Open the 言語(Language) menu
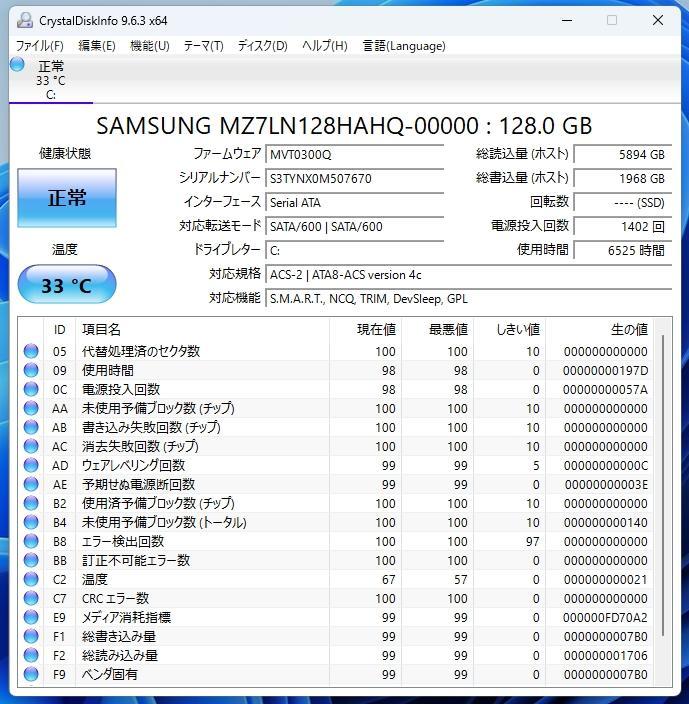The width and height of the screenshot is (689, 704). coord(404,46)
